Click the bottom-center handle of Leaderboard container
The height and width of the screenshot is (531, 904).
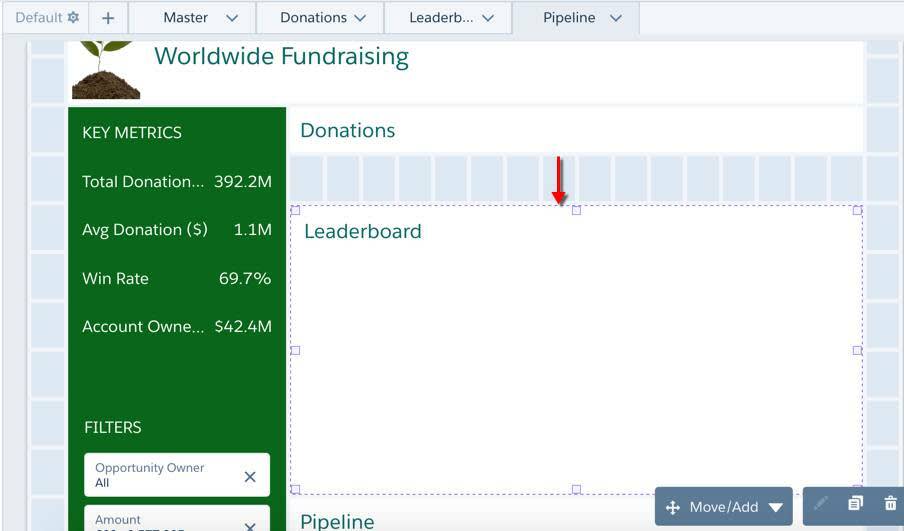click(x=576, y=489)
